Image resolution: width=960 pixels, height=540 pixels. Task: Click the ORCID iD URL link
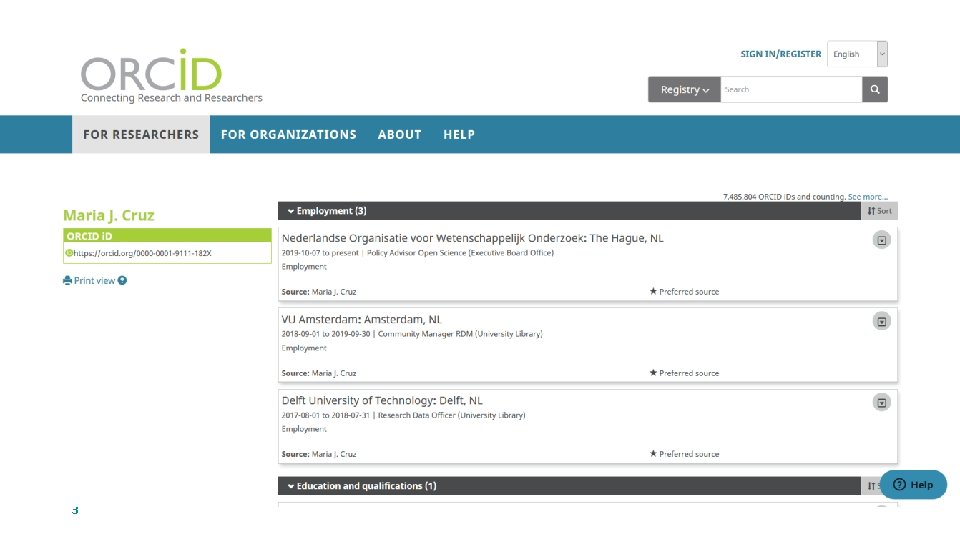pyautogui.click(x=143, y=253)
